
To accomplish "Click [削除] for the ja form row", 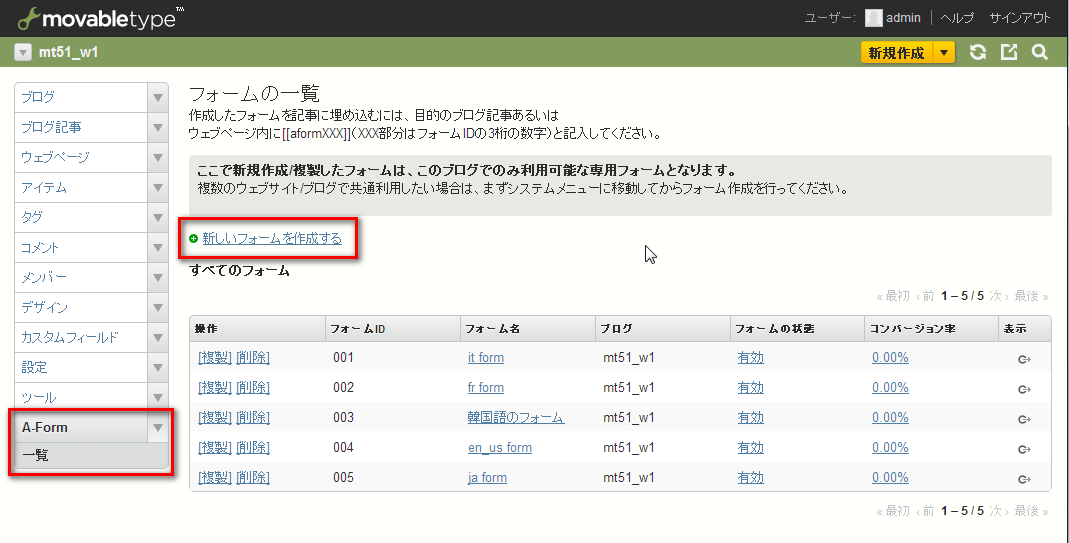I will (x=253, y=478).
